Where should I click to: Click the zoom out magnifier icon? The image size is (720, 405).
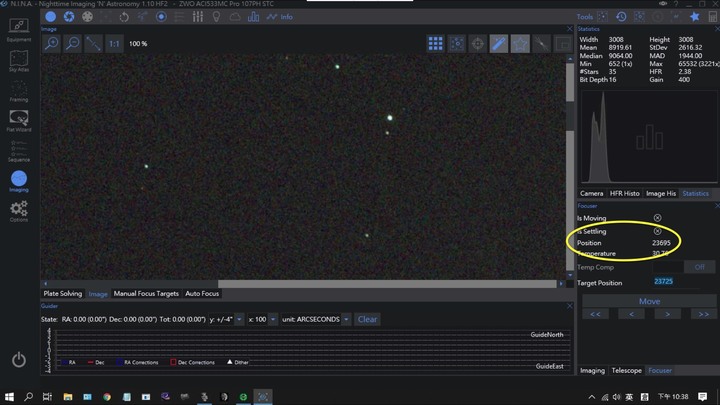pyautogui.click(x=72, y=43)
